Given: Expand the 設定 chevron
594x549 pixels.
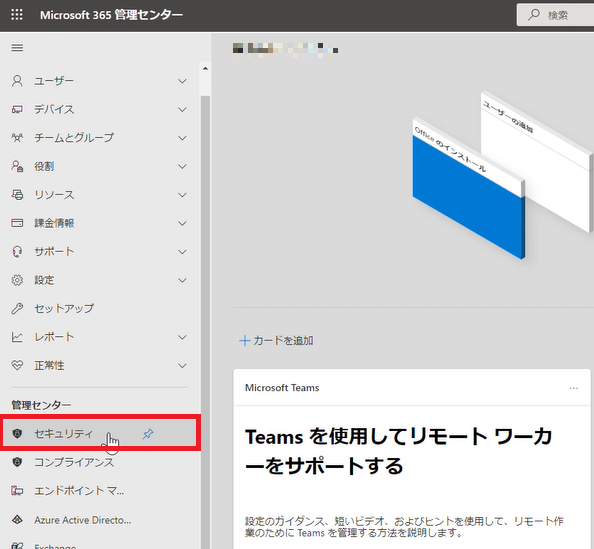Looking at the screenshot, I should coord(183,280).
